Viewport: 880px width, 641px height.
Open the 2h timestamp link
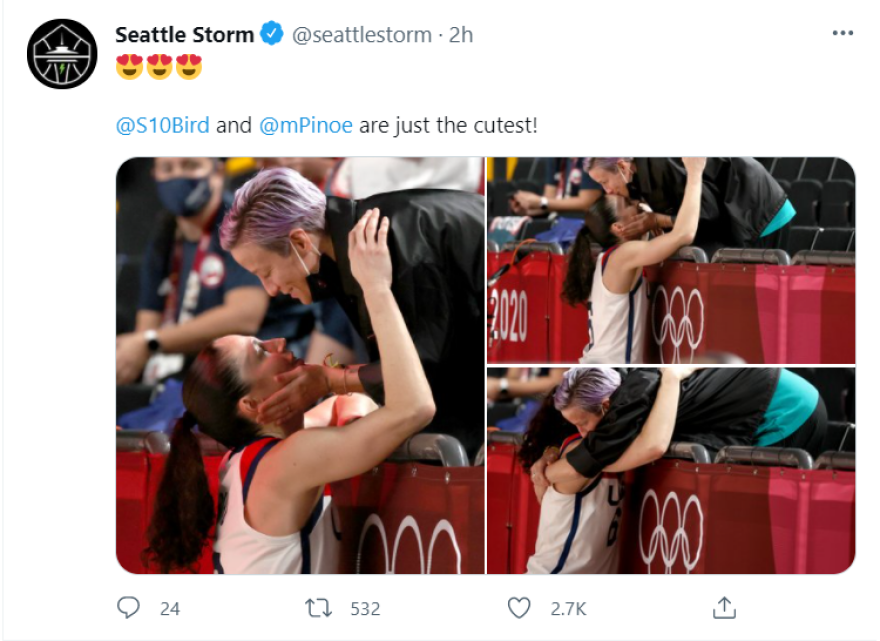tap(461, 35)
